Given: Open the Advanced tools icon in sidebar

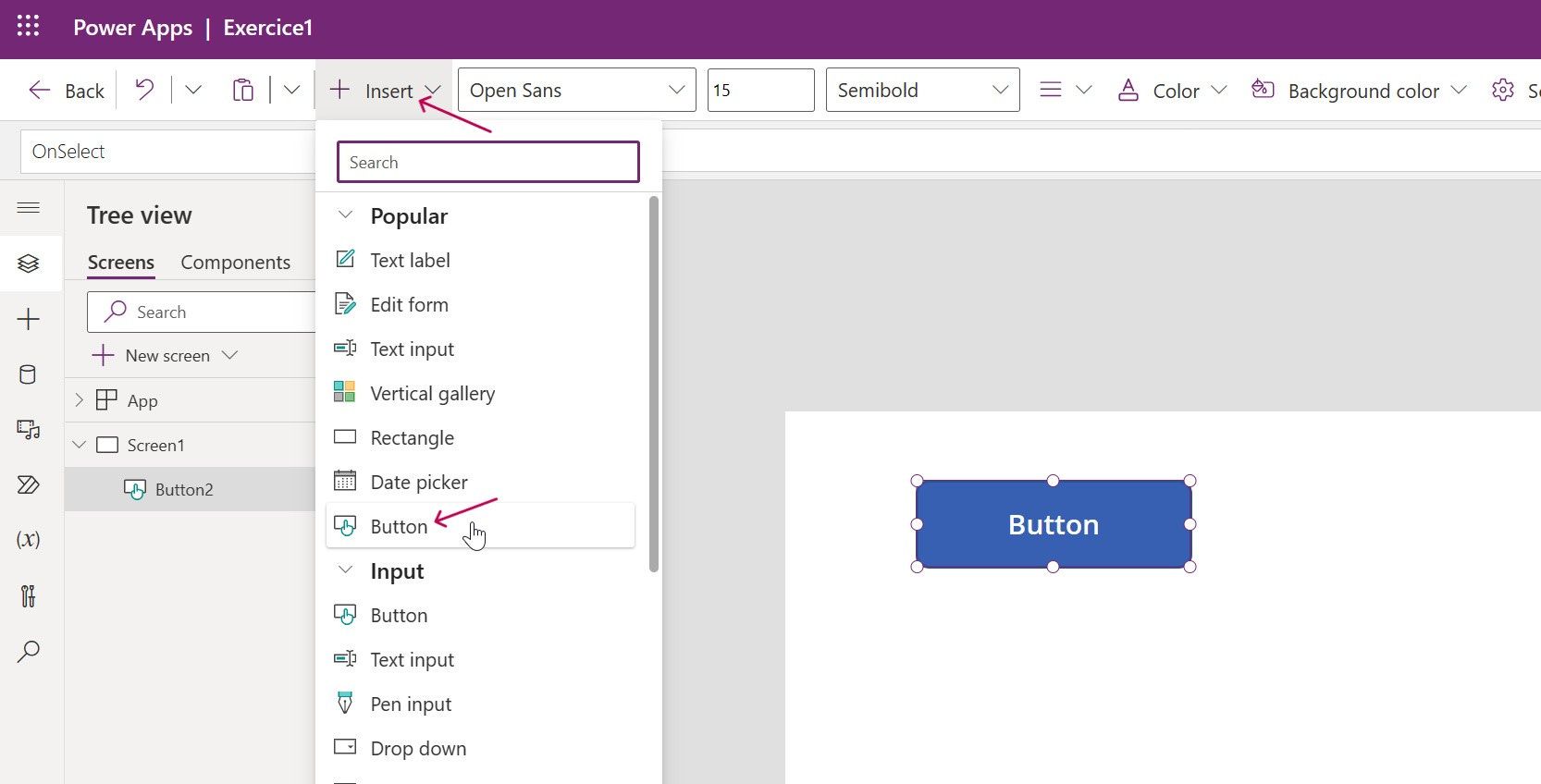Looking at the screenshot, I should point(28,595).
